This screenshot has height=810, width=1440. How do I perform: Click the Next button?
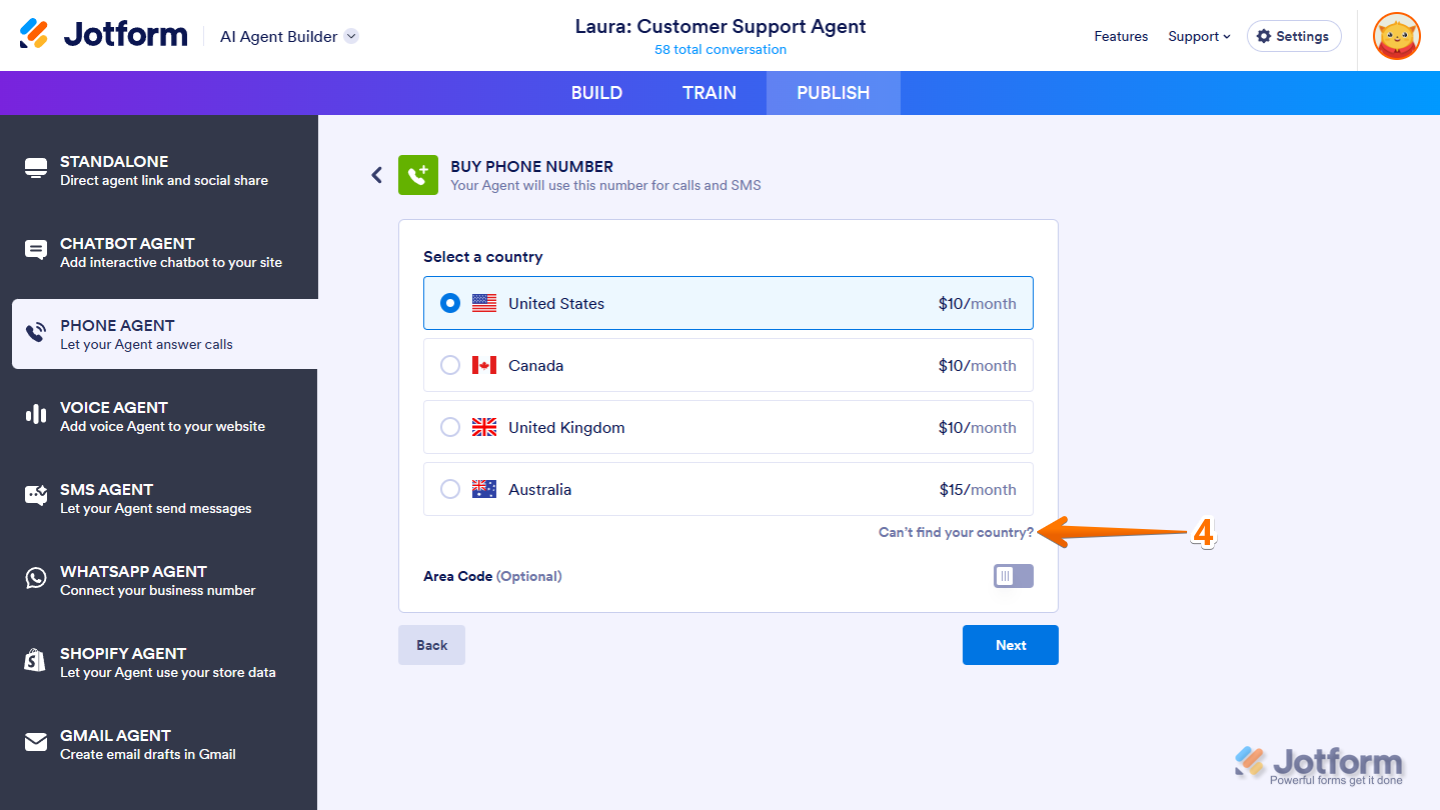click(x=1010, y=645)
